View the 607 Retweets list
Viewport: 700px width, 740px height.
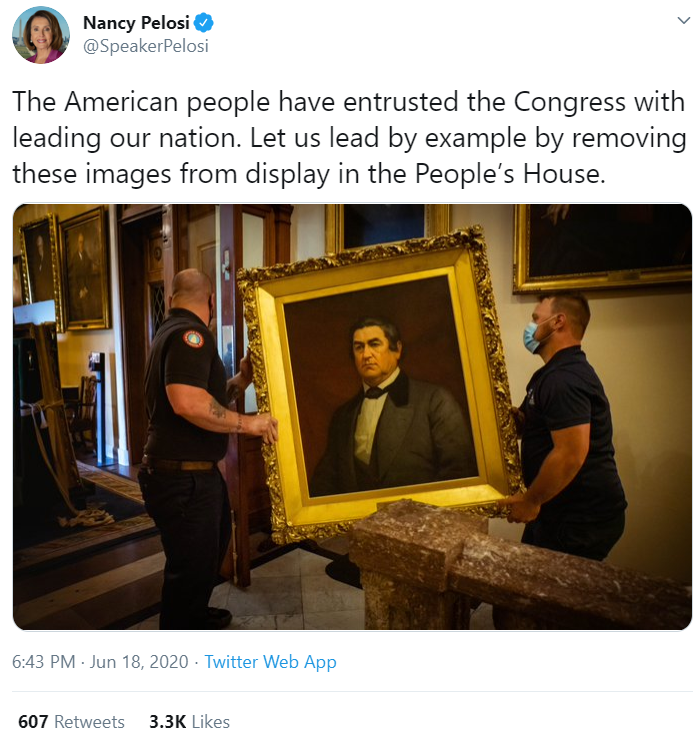[x=71, y=722]
